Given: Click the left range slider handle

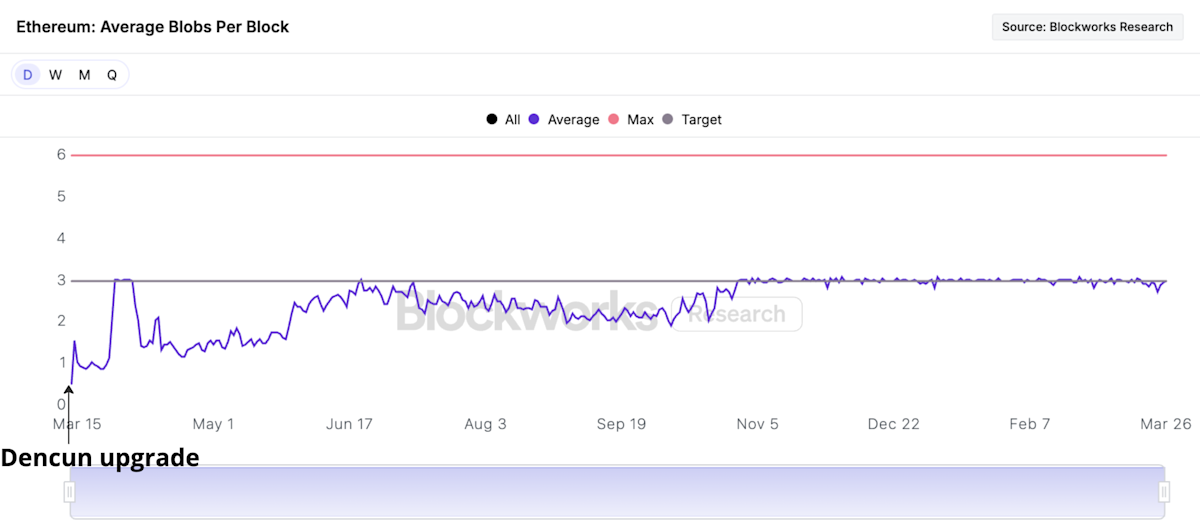Looking at the screenshot, I should (x=70, y=492).
